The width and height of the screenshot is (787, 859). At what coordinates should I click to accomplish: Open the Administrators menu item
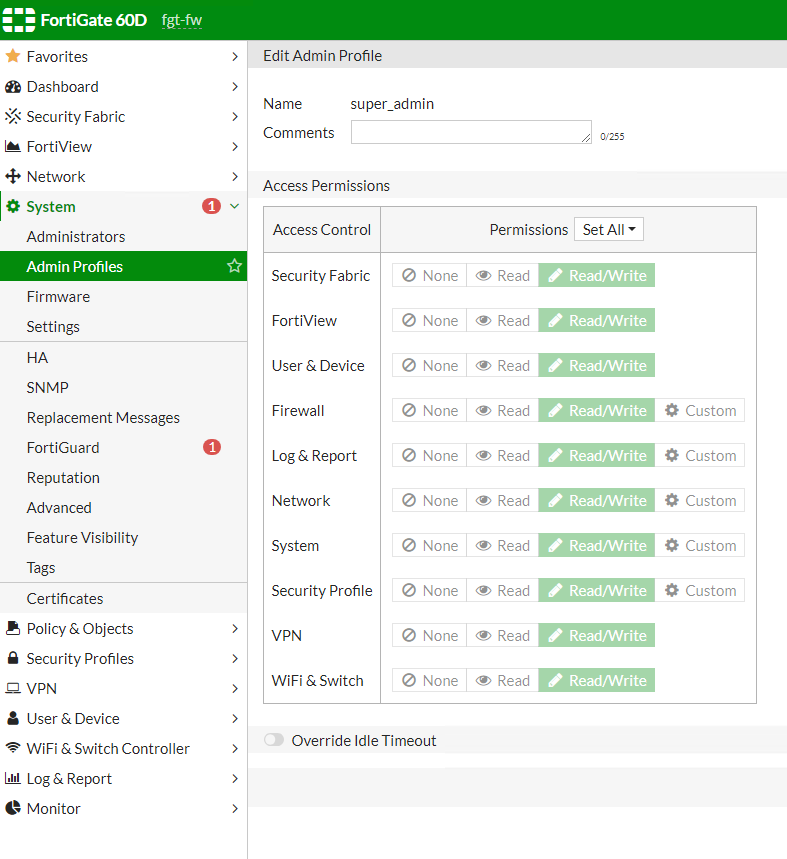[x=76, y=237]
